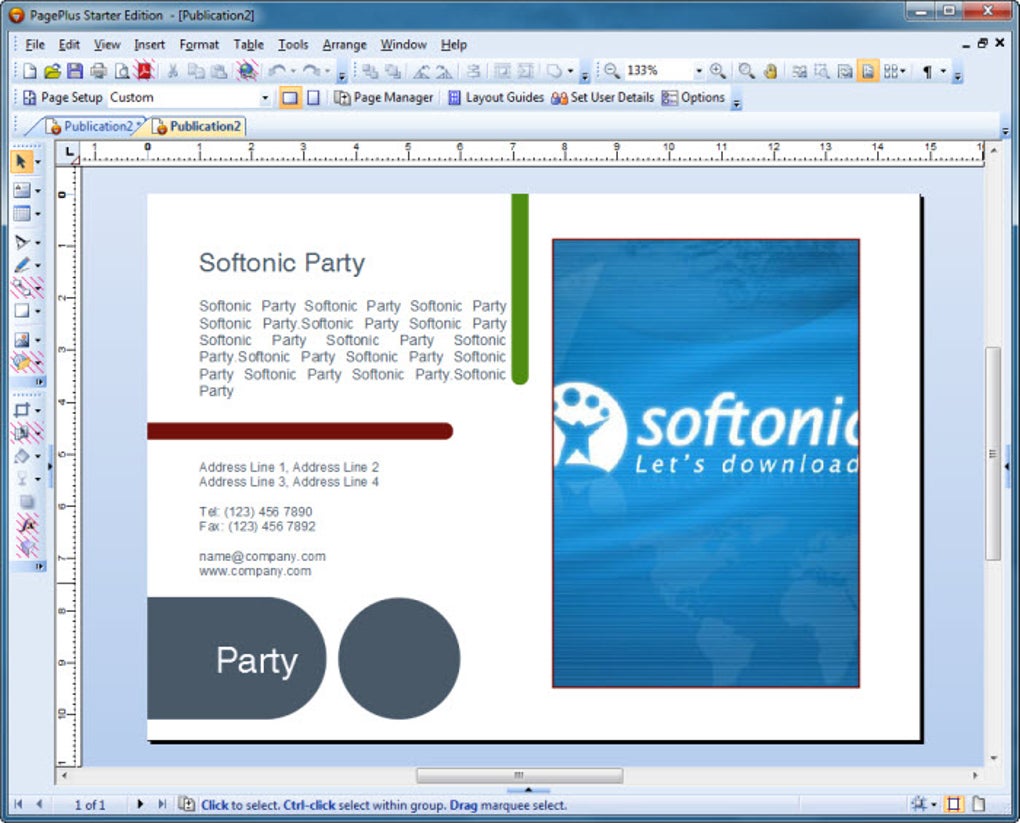This screenshot has width=1020, height=823.
Task: Click the horizontal scrollbar thumb
Action: [519, 775]
